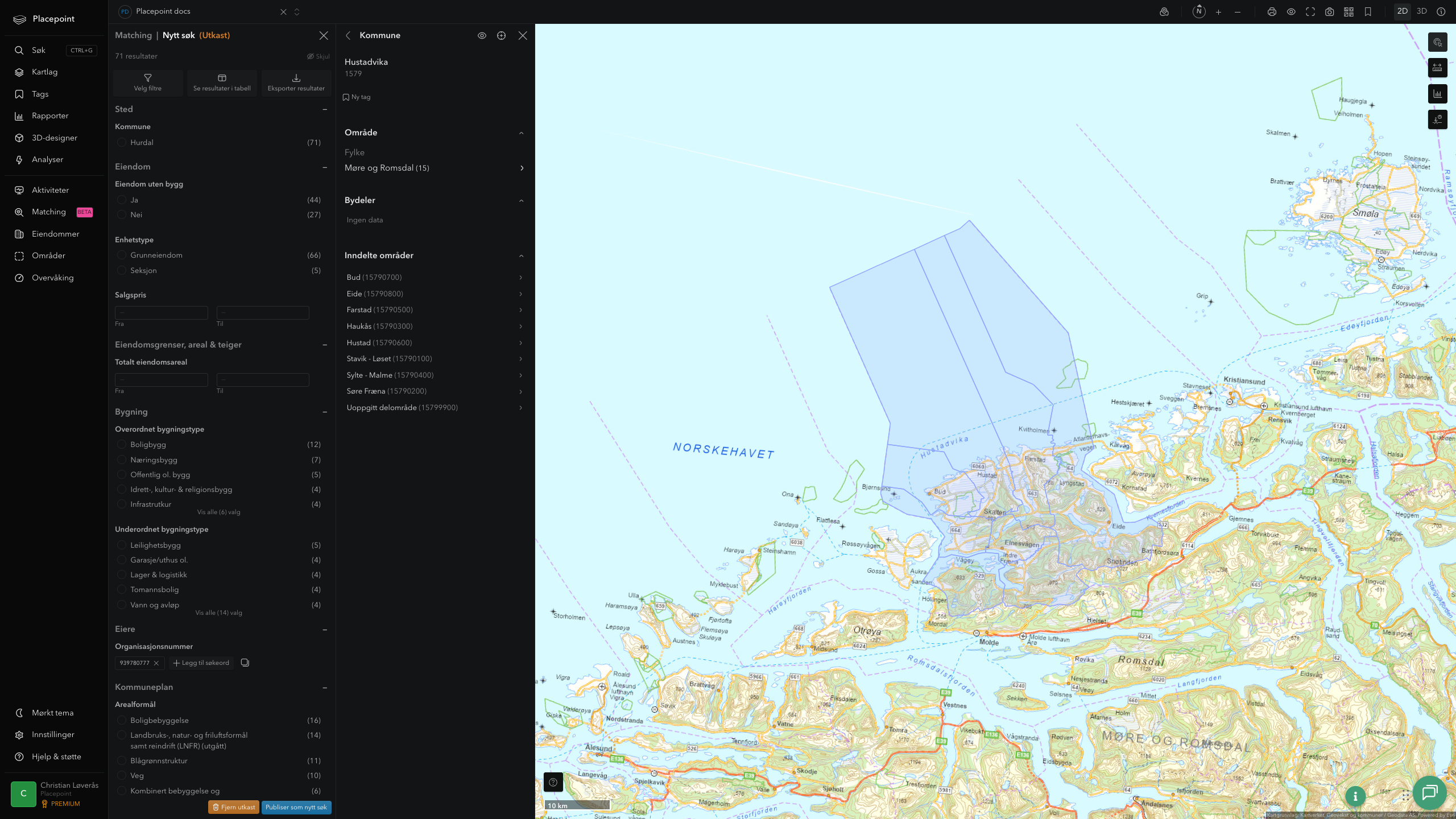Screen dimensions: 1456x819
Task: Copy organisasjonsnummer keywords icon
Action: point(245,663)
